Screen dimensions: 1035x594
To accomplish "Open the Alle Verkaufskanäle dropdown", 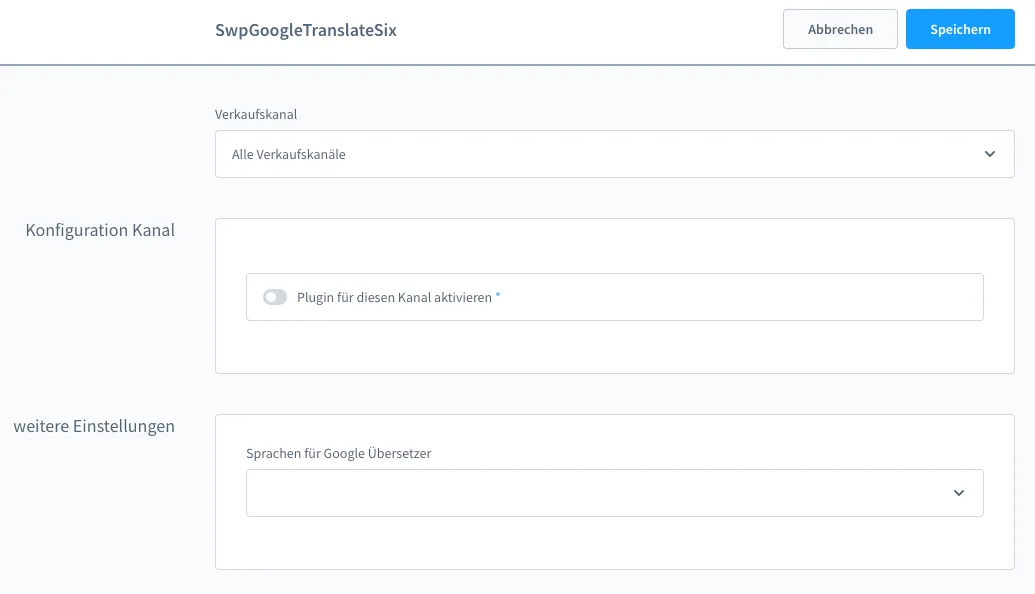I will pos(614,154).
